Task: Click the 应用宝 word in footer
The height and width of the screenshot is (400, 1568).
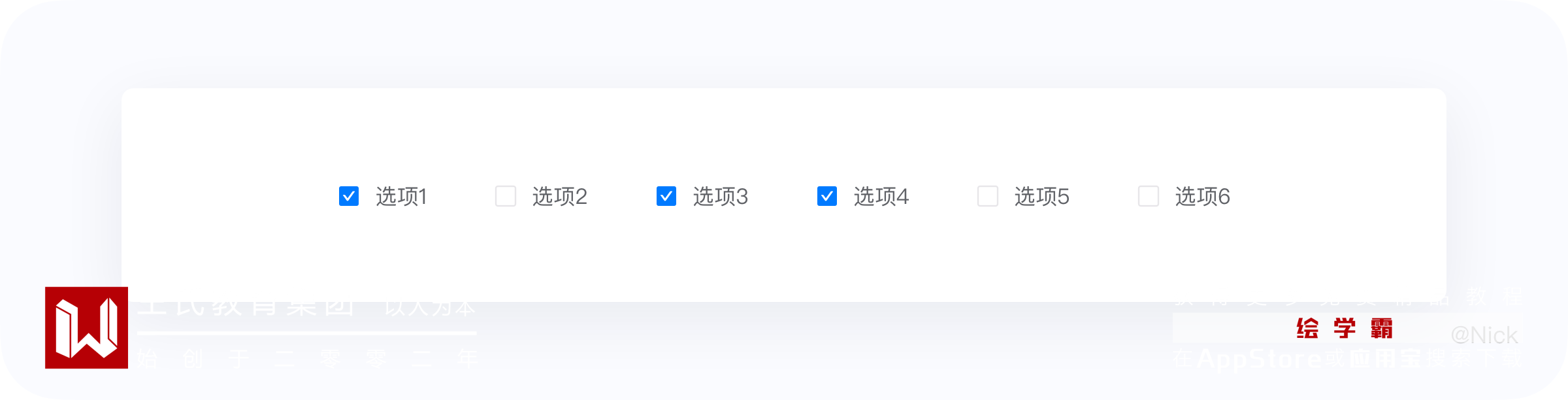Action: pos(1385,358)
